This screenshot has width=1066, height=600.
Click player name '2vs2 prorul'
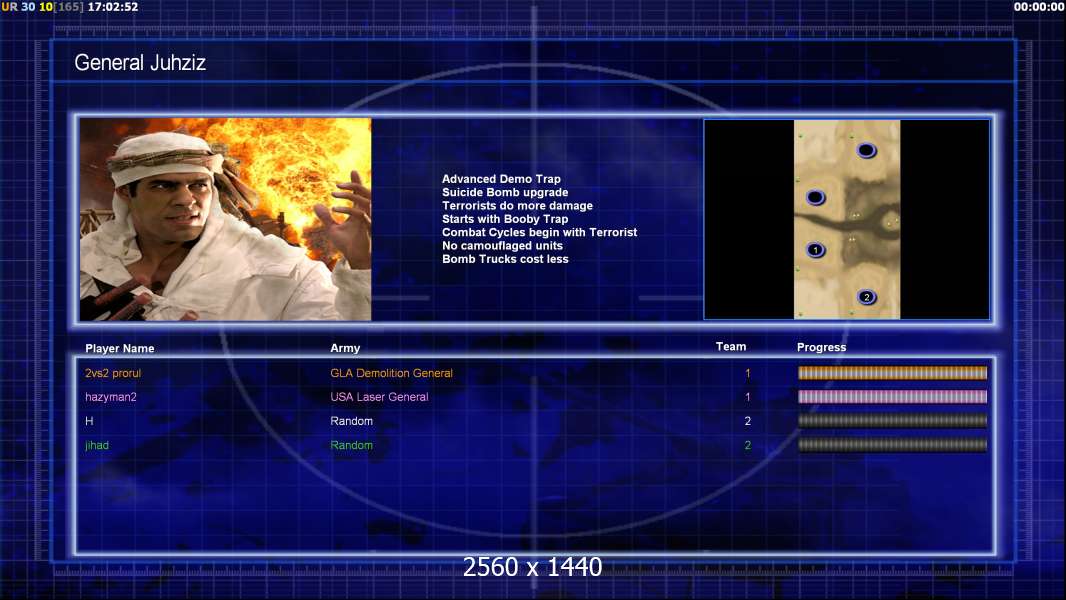[113, 373]
